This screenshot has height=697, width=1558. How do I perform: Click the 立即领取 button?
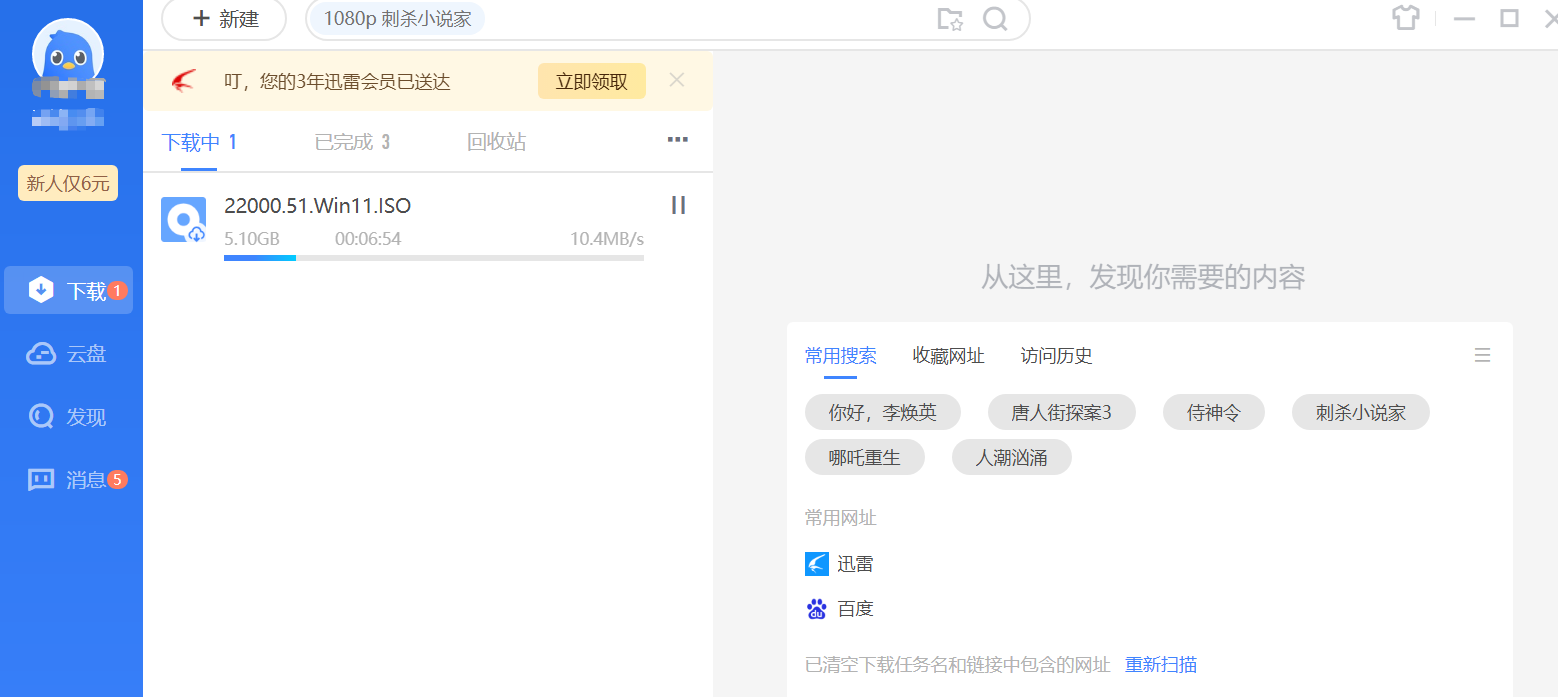[591, 82]
